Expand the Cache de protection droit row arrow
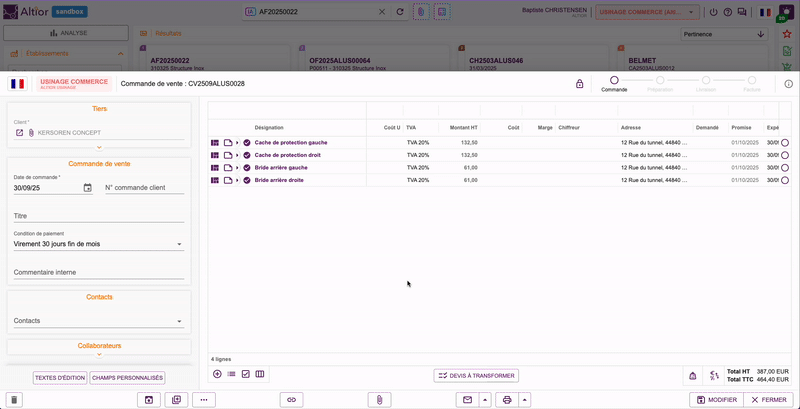This screenshot has width=800, height=409. click(x=237, y=155)
